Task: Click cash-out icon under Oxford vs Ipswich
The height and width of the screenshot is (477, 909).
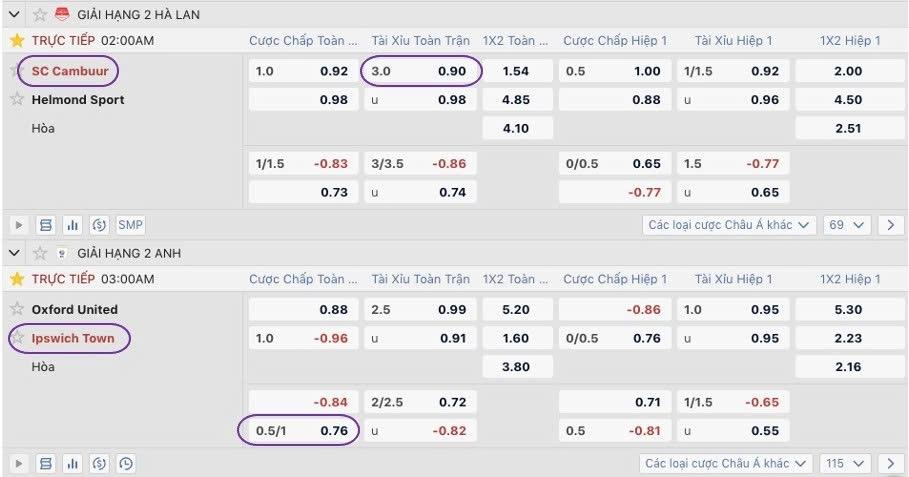Action: [x=98, y=464]
